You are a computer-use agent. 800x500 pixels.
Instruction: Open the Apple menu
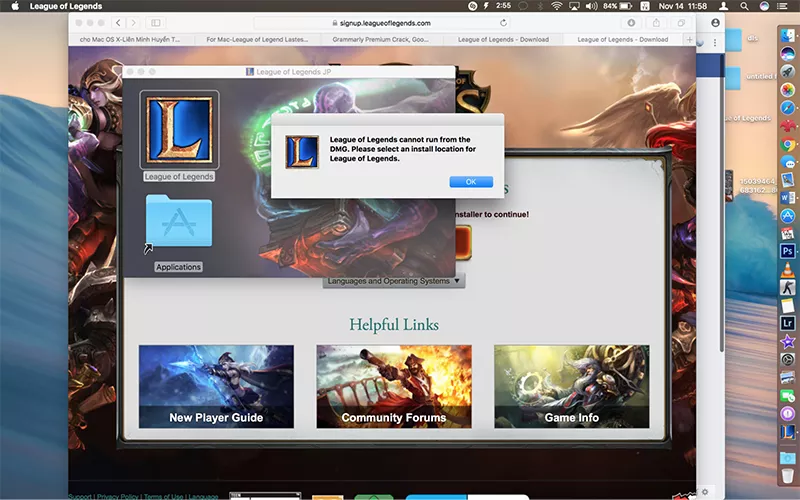click(x=15, y=6)
